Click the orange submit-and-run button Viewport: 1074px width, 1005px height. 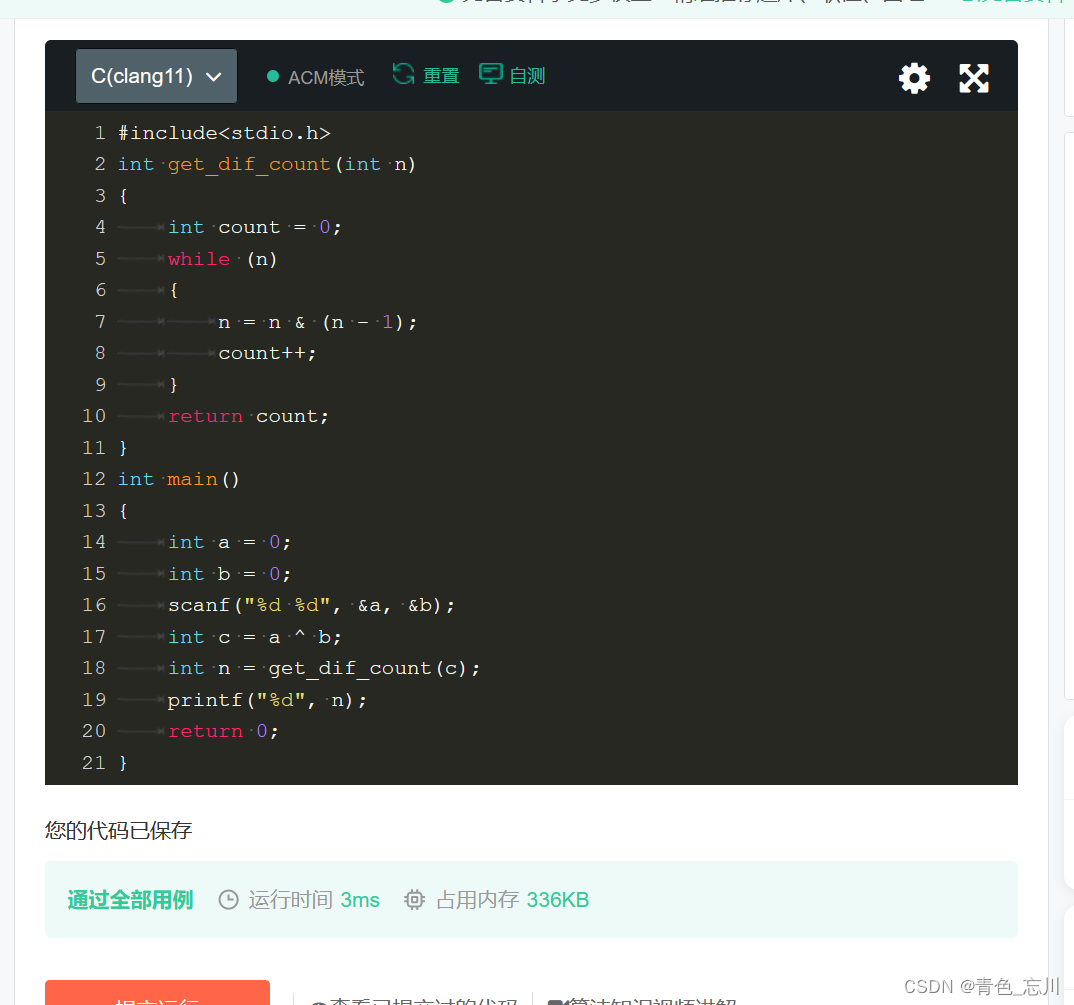tap(158, 993)
